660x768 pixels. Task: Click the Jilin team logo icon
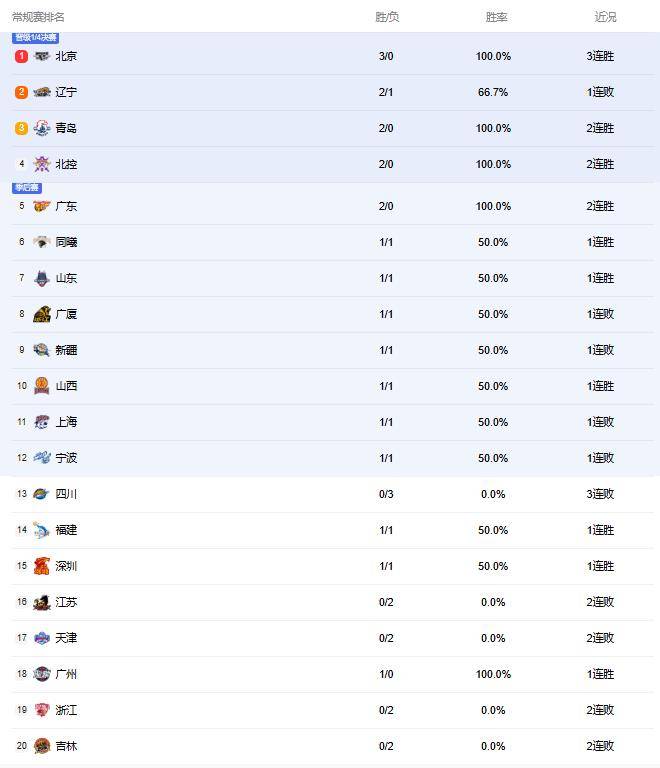pos(41,746)
